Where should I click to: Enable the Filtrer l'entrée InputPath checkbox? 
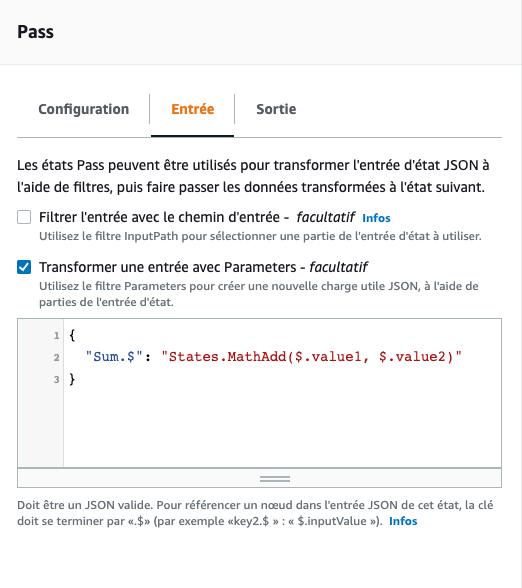(24, 217)
